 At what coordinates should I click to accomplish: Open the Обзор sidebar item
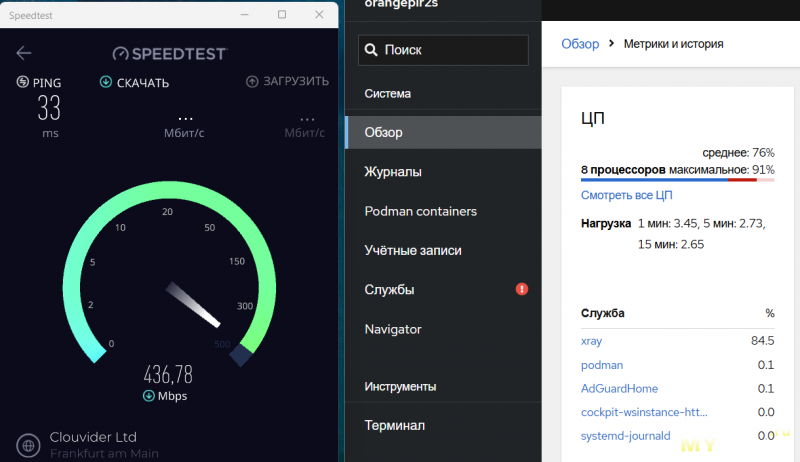coord(443,133)
